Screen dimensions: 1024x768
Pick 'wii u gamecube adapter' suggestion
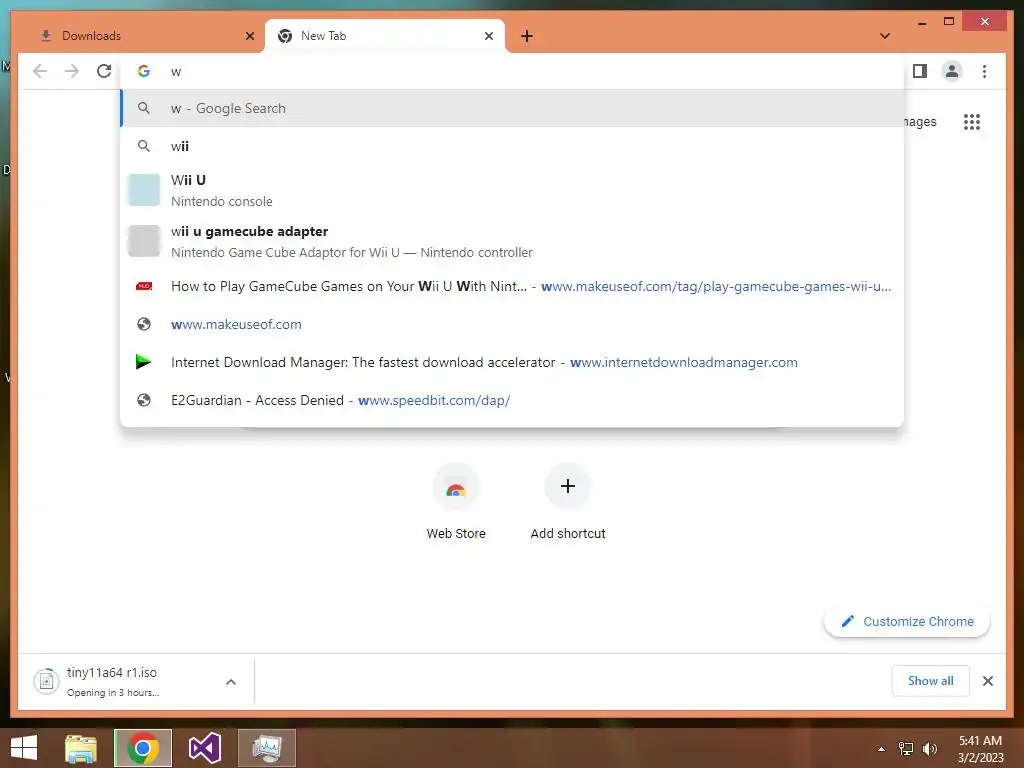point(512,241)
